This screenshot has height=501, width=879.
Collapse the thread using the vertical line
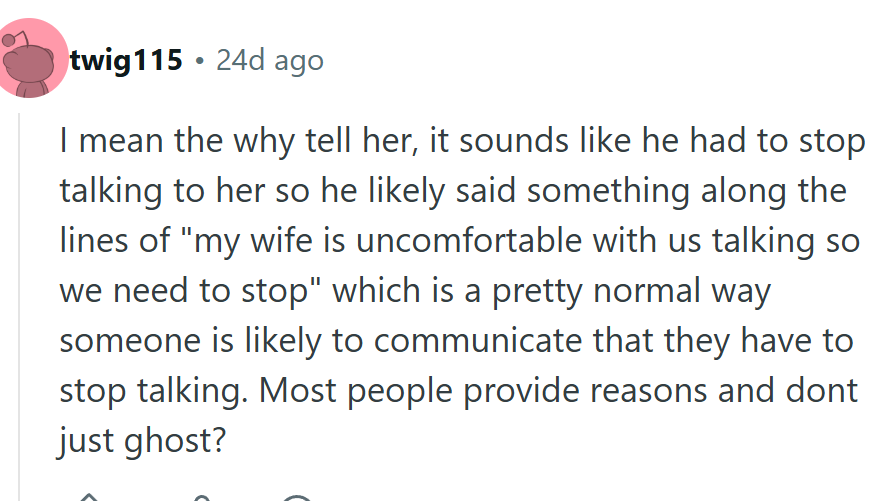click(21, 300)
